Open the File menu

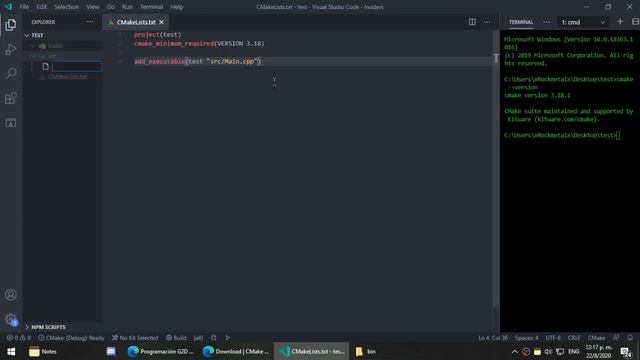[24, 7]
